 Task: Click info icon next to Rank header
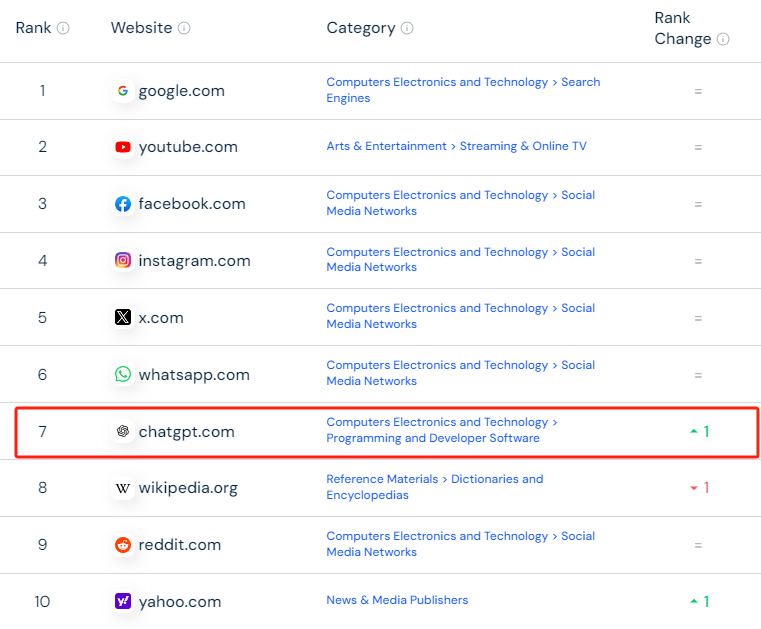(x=63, y=28)
